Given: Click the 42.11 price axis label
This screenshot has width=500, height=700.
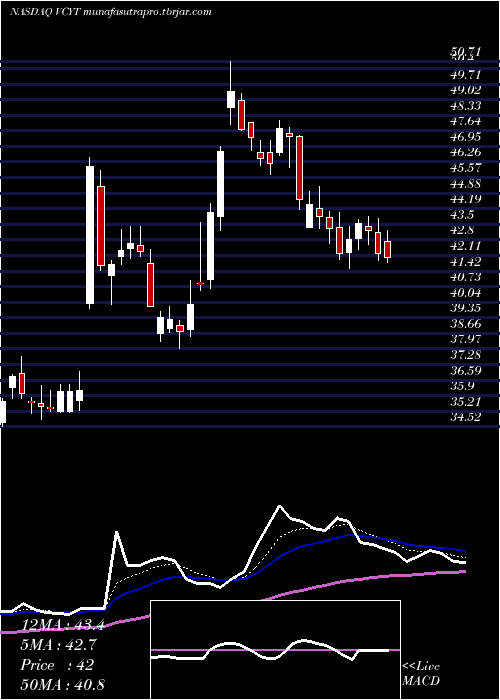Looking at the screenshot, I should (465, 246).
